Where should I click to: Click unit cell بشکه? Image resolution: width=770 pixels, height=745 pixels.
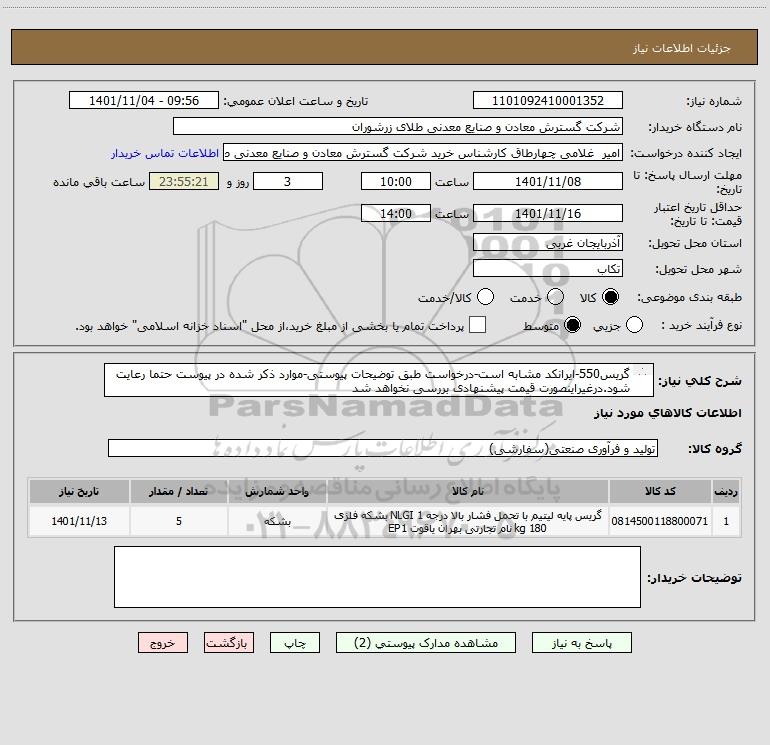coord(277,521)
